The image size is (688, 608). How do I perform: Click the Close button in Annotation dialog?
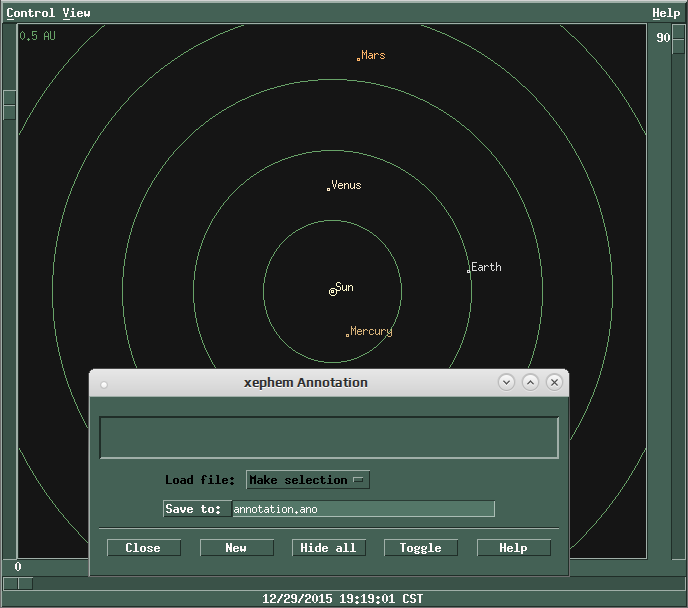point(144,548)
